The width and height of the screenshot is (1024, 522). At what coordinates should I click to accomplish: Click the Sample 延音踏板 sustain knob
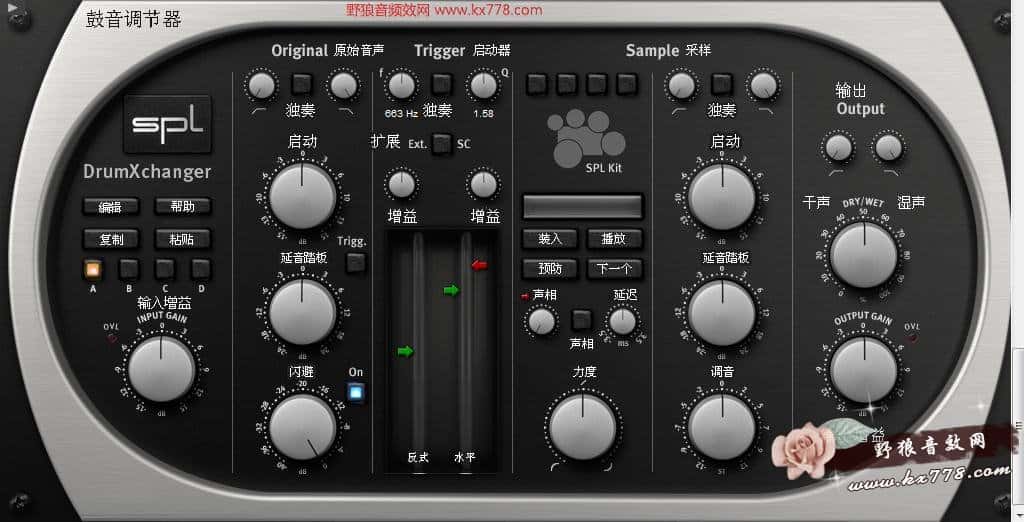(x=722, y=313)
